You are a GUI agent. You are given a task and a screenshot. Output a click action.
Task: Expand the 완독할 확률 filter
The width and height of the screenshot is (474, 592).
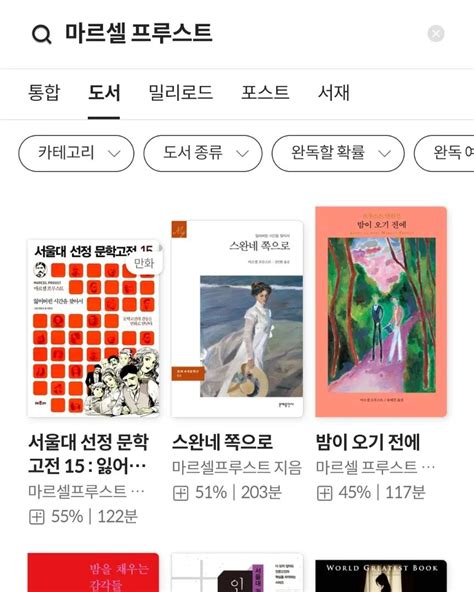point(338,153)
